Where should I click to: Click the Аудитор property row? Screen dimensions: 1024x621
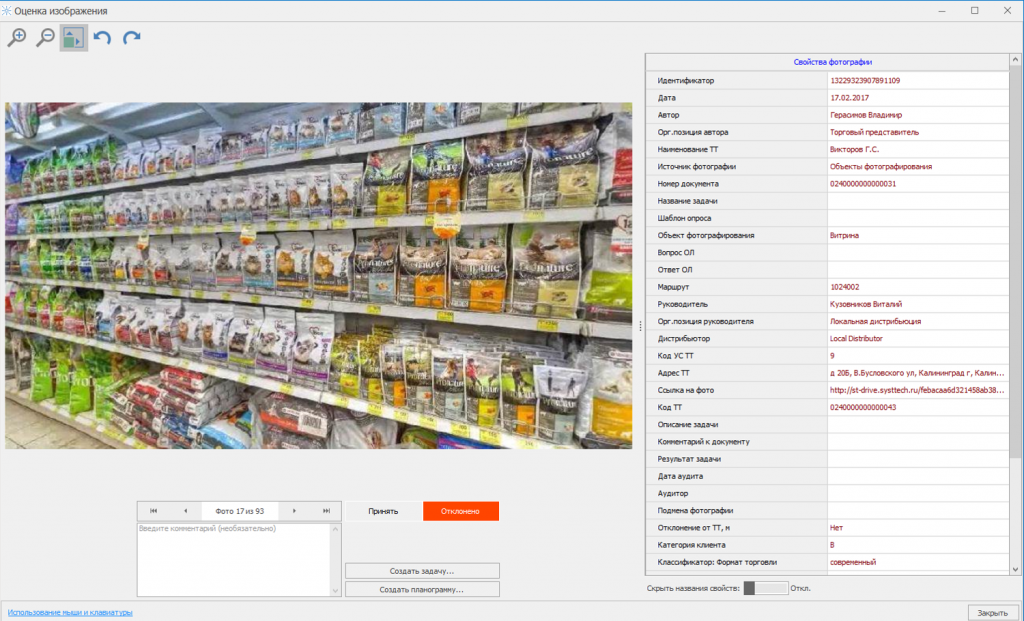point(827,493)
